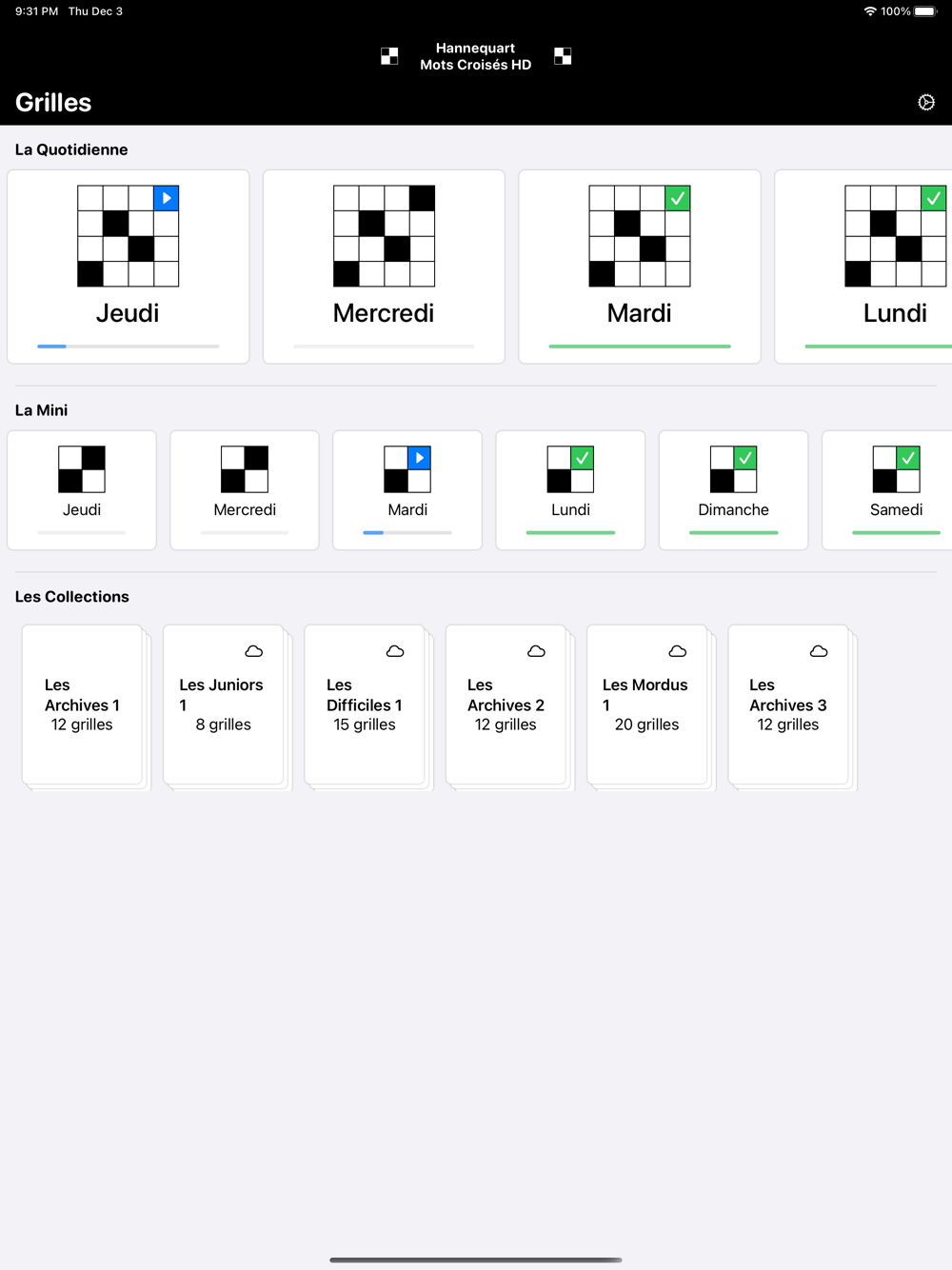Tap the La Mini section heading

pos(41,410)
